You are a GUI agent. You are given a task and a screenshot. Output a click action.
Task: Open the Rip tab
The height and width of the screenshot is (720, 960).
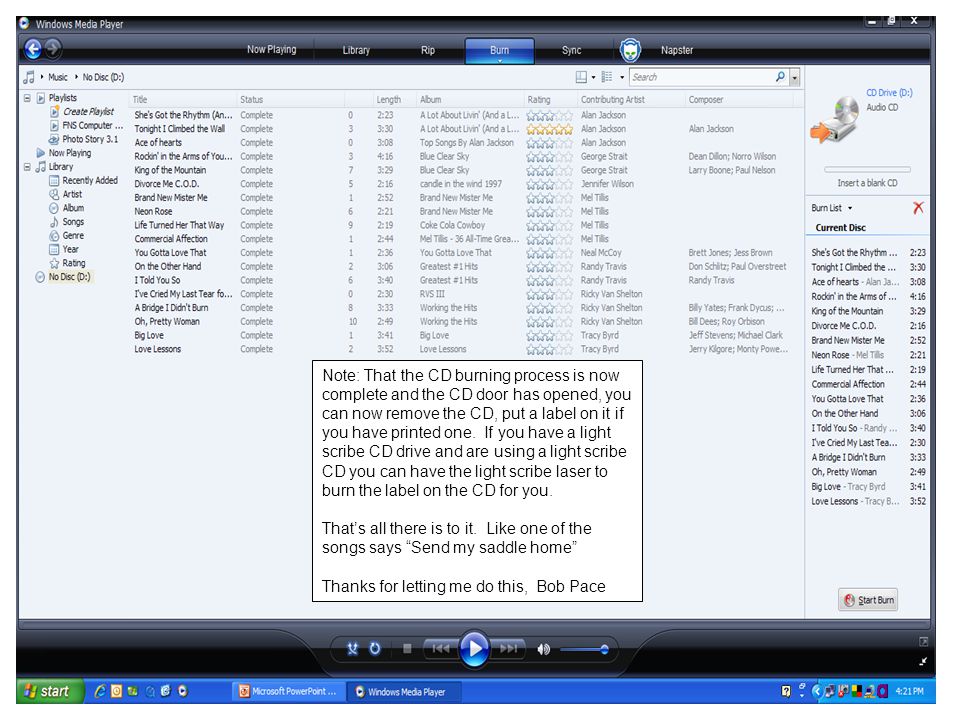[x=427, y=50]
